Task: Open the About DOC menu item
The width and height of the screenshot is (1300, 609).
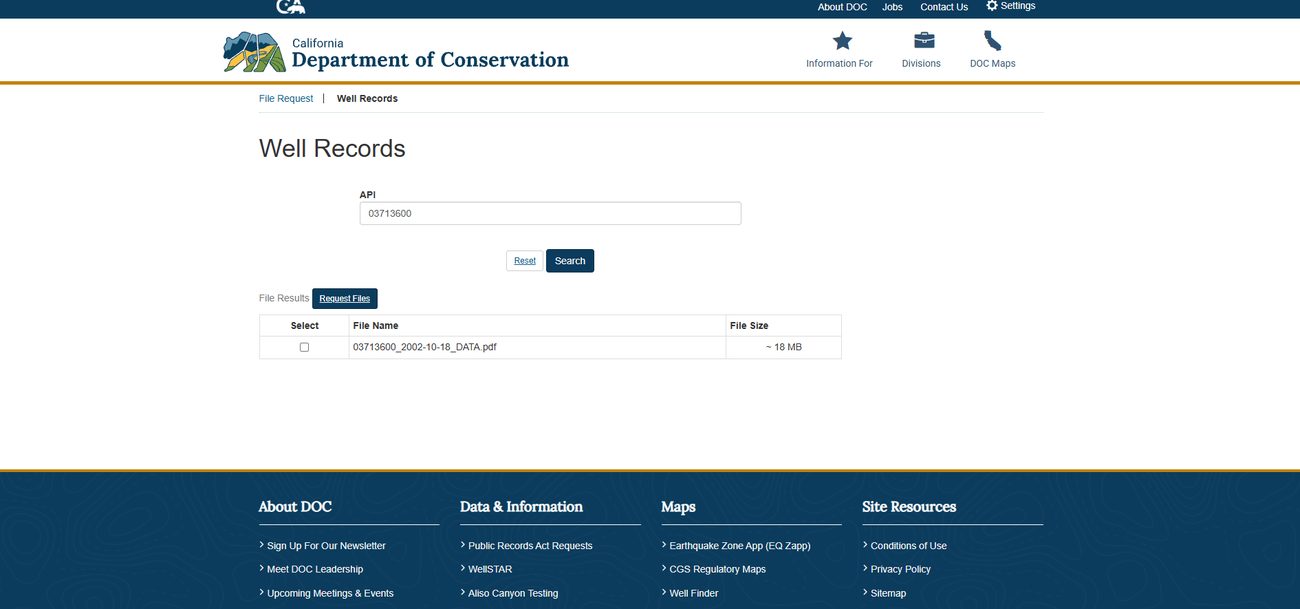Action: [842, 7]
